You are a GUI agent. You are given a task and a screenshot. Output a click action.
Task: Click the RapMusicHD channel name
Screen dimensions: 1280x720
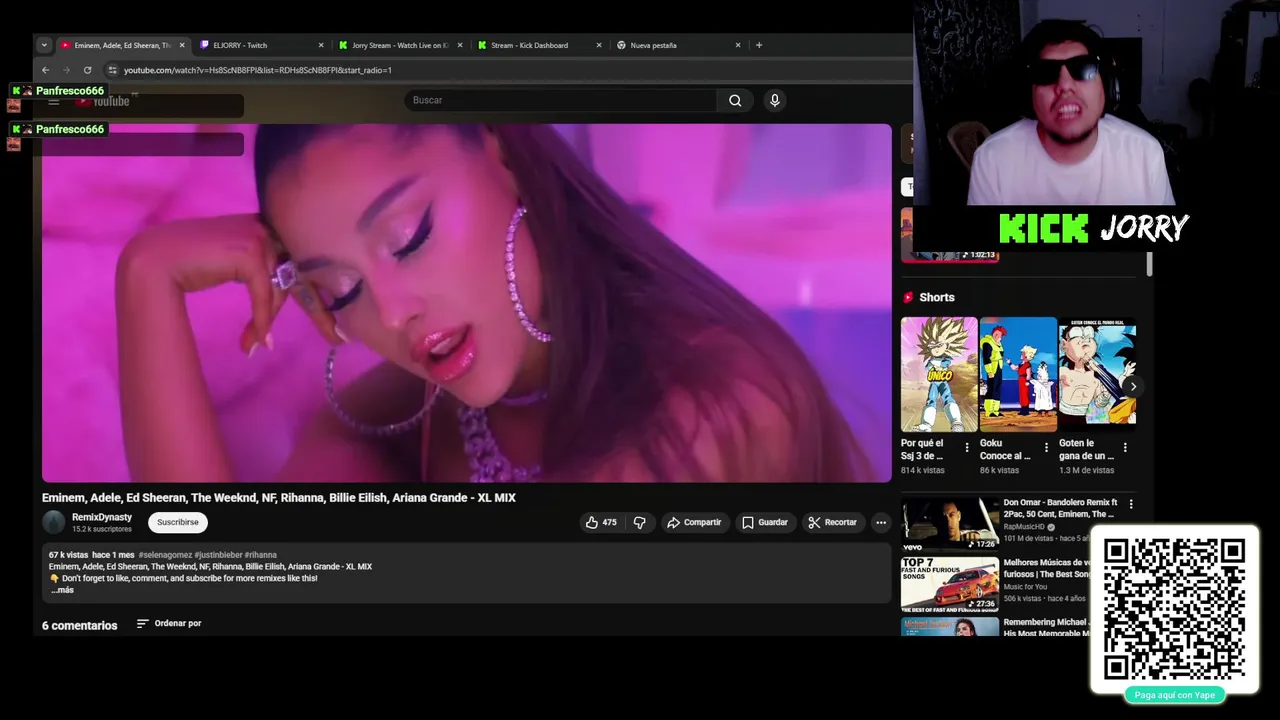[1025, 526]
